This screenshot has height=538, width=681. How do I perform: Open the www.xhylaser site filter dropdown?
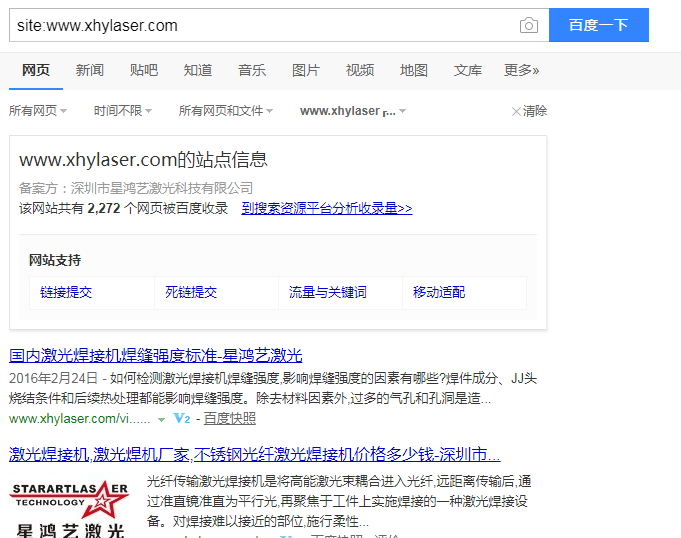[354, 111]
